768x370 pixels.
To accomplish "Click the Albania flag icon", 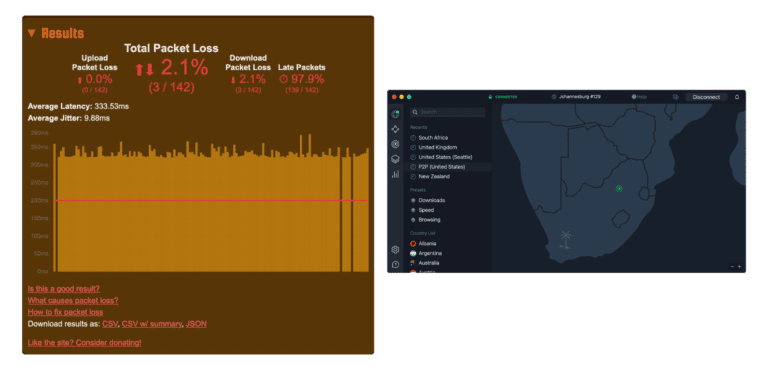I will coord(413,244).
